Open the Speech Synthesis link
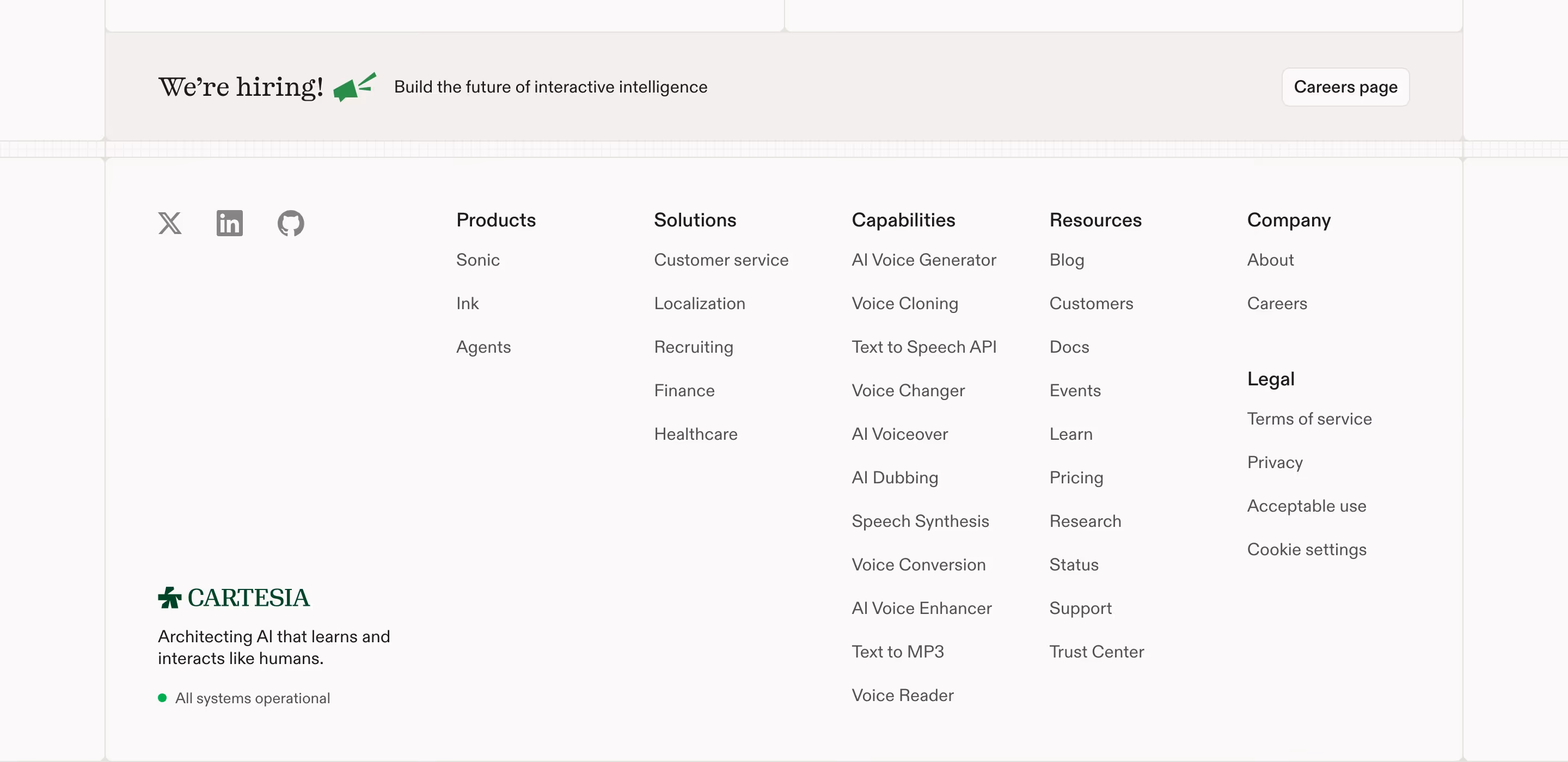This screenshot has width=1568, height=762. click(x=920, y=521)
